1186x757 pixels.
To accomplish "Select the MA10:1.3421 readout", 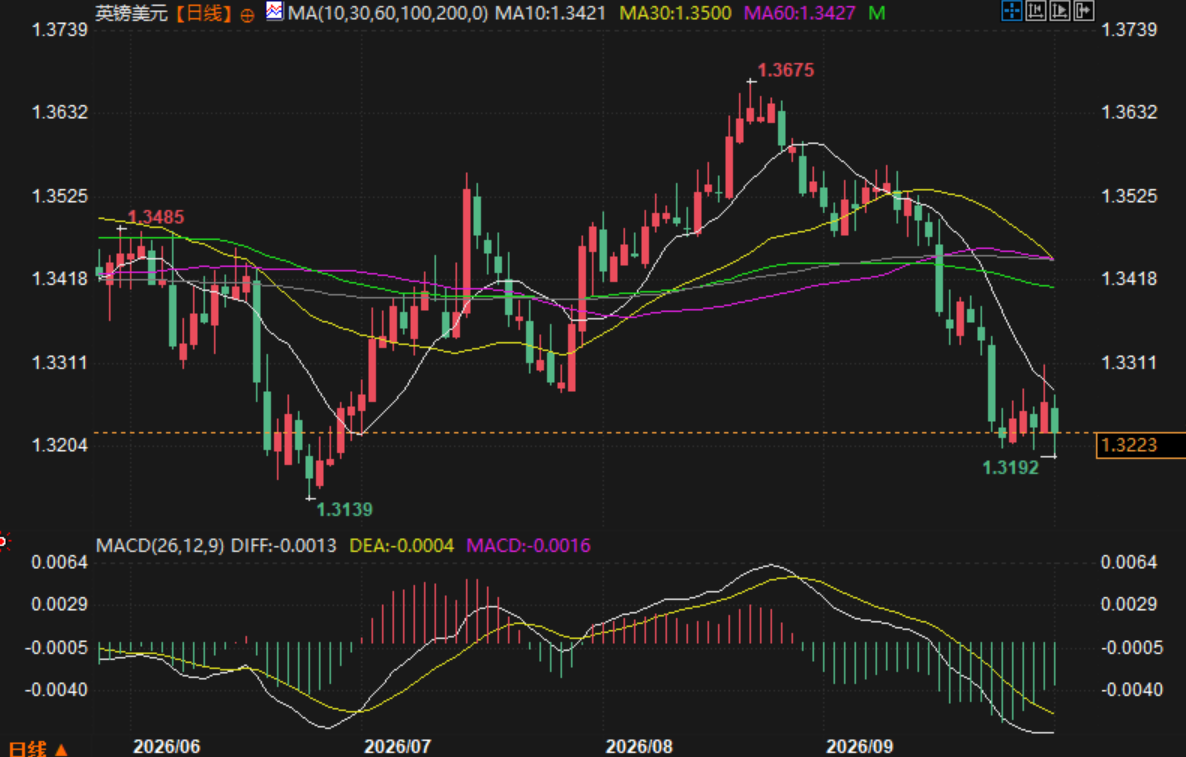I will pos(550,13).
